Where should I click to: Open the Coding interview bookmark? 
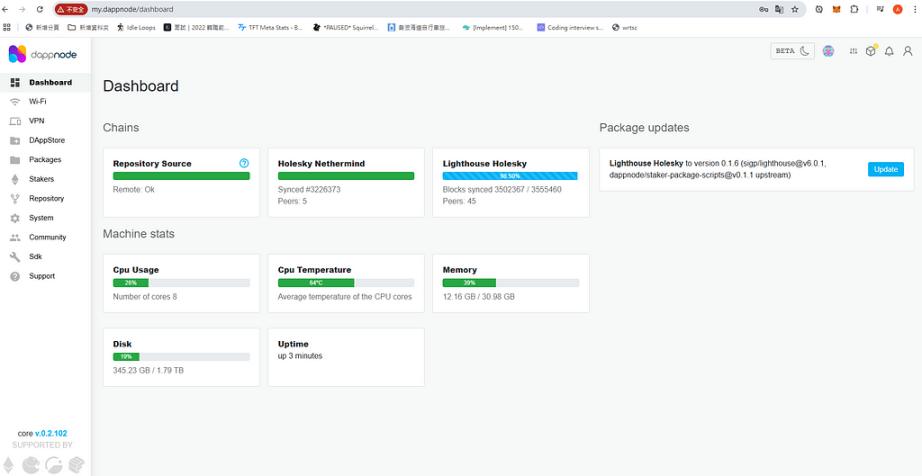(x=570, y=27)
